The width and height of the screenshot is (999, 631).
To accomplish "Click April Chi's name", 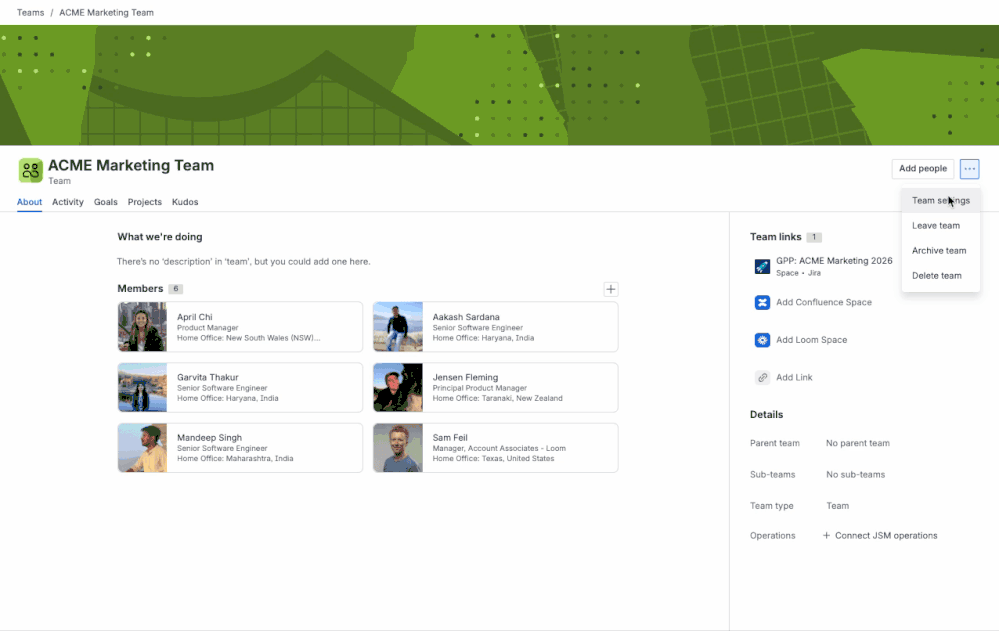I will pyautogui.click(x=194, y=317).
